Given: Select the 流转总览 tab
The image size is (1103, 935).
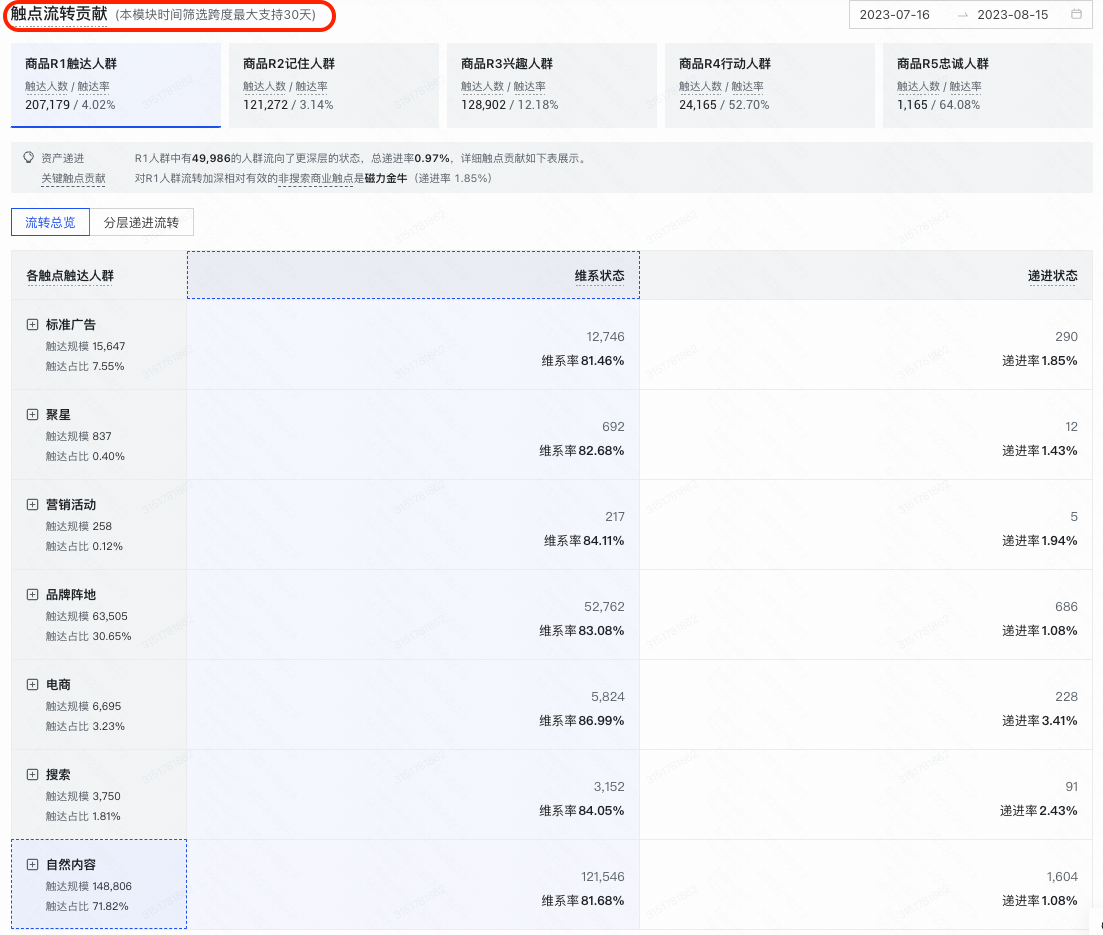Looking at the screenshot, I should (x=50, y=222).
